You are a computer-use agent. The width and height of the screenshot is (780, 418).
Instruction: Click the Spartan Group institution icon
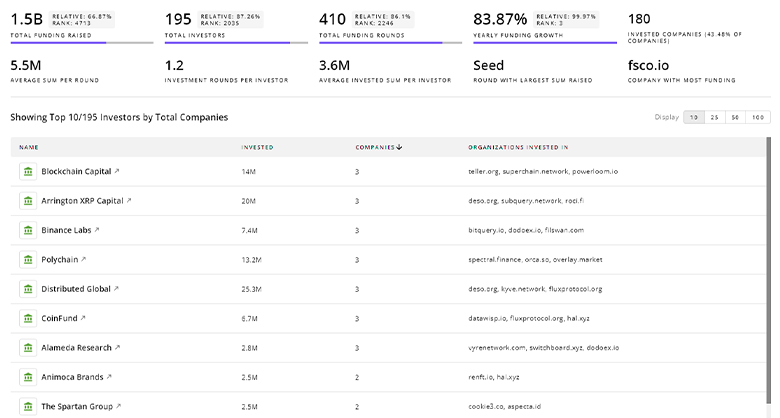[x=28, y=406]
